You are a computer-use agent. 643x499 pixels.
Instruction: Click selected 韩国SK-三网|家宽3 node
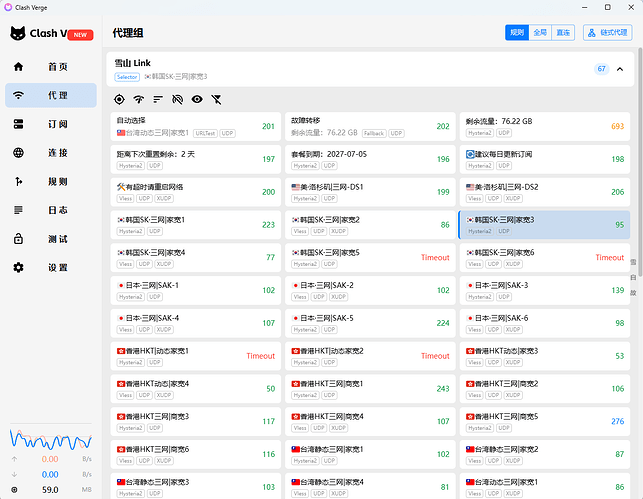point(545,225)
